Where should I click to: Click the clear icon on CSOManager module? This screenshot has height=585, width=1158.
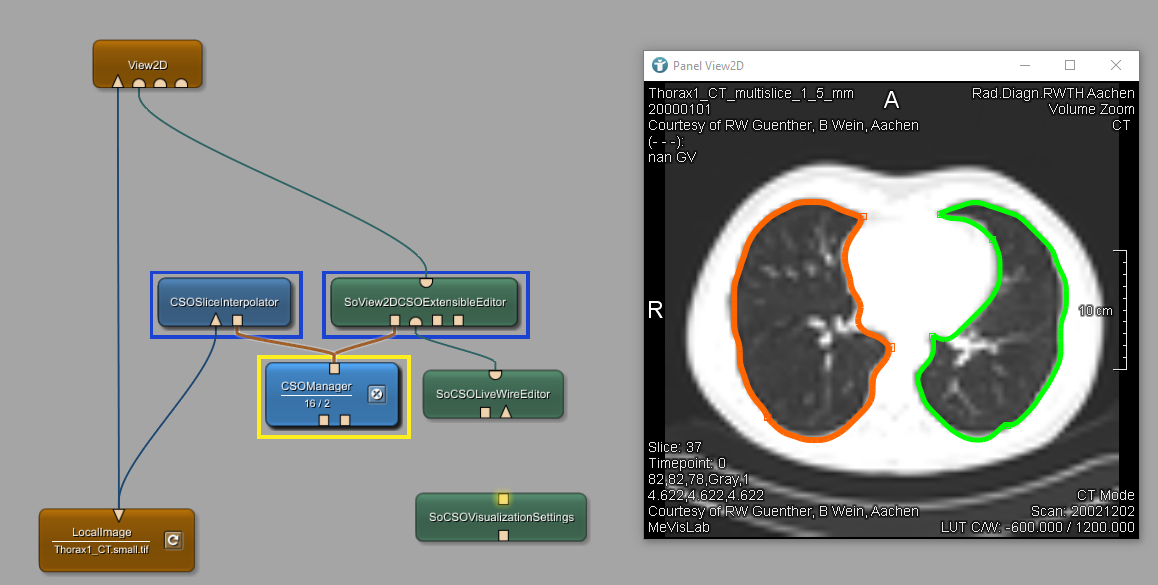click(x=377, y=394)
